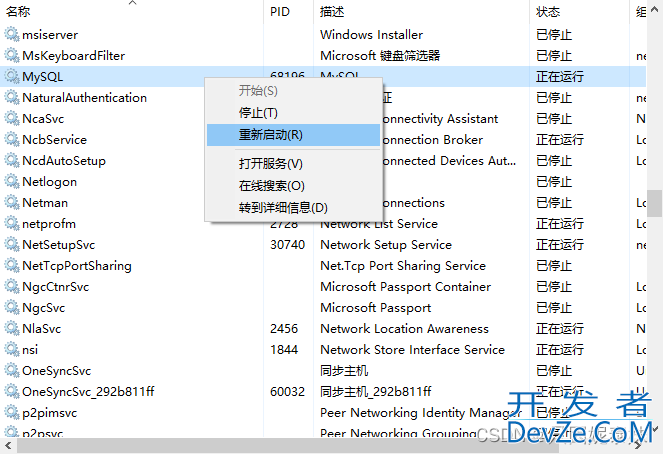Select the NgcCtnrSvc service name
This screenshot has height=454, width=663.
coord(56,287)
